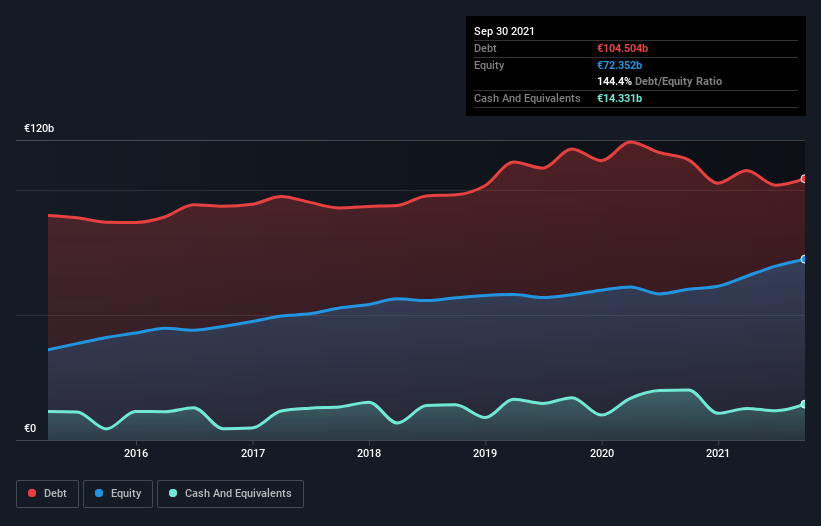Click the 2020 x-axis label
Screen dimensions: 821x526
602,453
